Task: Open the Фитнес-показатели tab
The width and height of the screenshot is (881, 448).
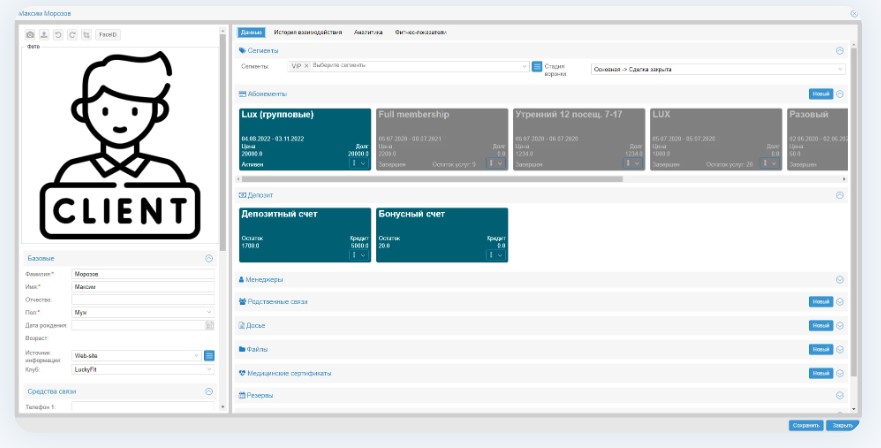Action: tap(421, 33)
